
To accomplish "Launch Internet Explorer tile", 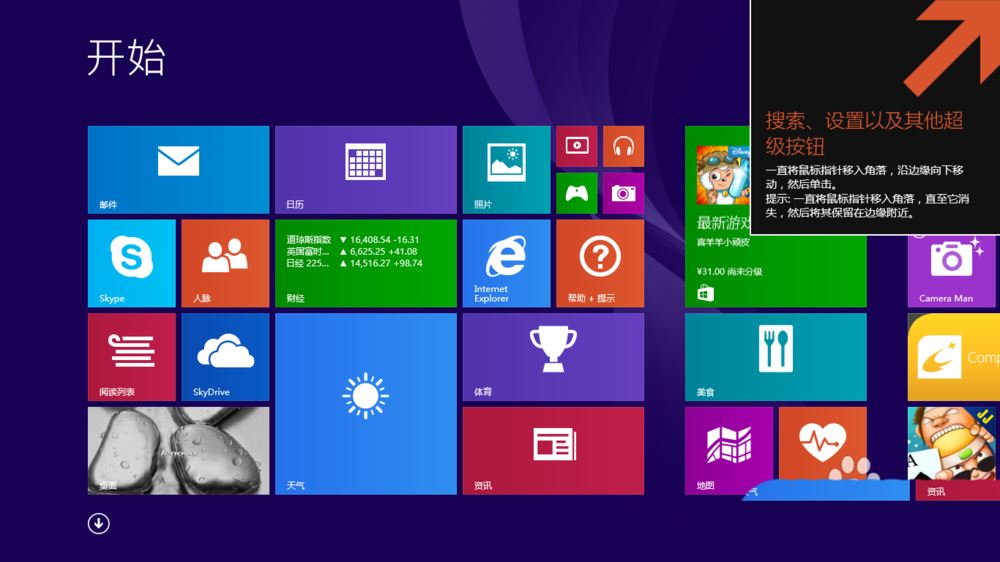I will [x=506, y=263].
